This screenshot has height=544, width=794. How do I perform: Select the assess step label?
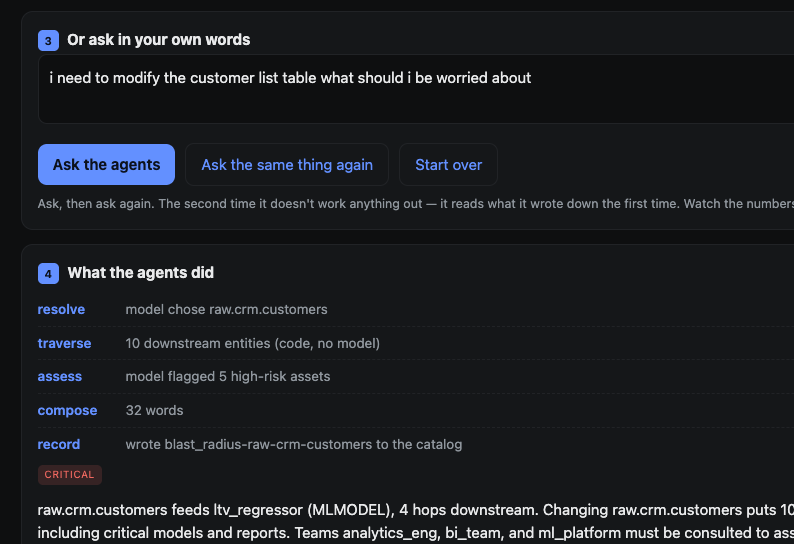pos(60,376)
